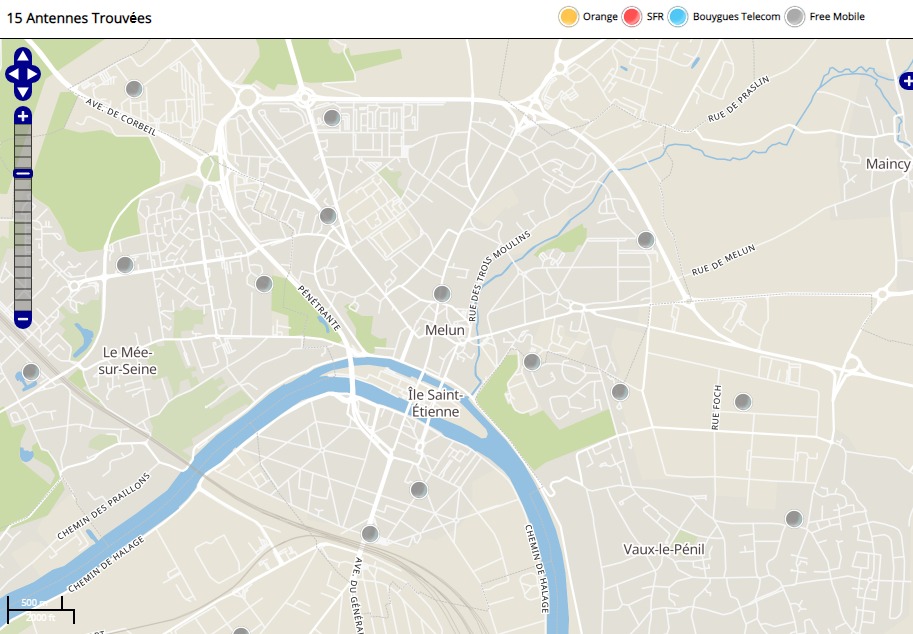Image resolution: width=913 pixels, height=634 pixels.
Task: Click antenna marker right of Rue Foch
Action: [x=743, y=402]
